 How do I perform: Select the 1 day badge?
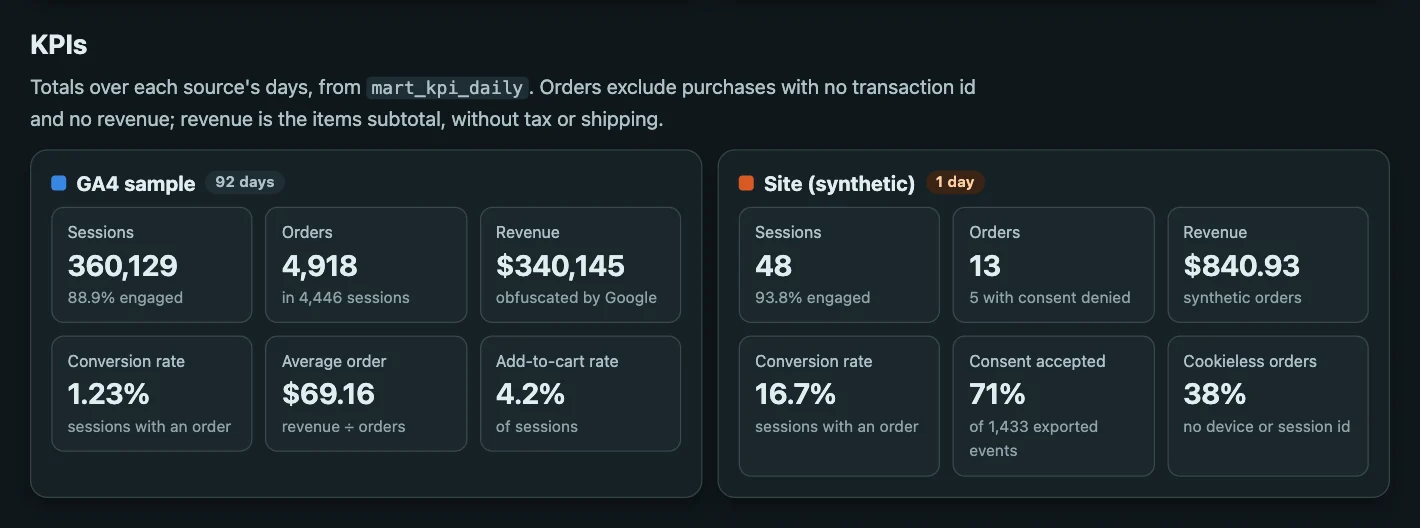pyautogui.click(x=955, y=182)
